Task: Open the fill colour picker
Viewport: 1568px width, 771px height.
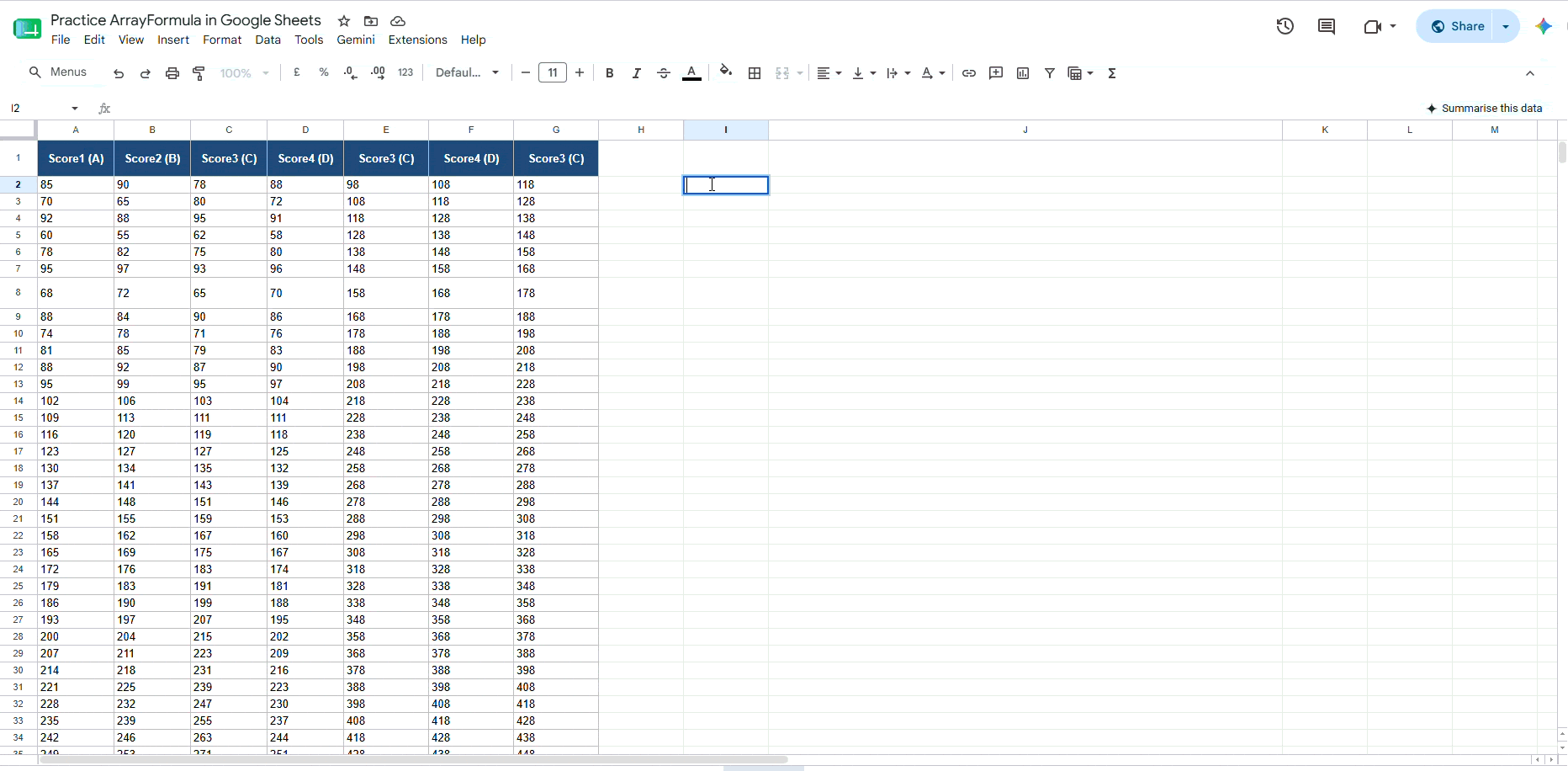Action: [726, 72]
